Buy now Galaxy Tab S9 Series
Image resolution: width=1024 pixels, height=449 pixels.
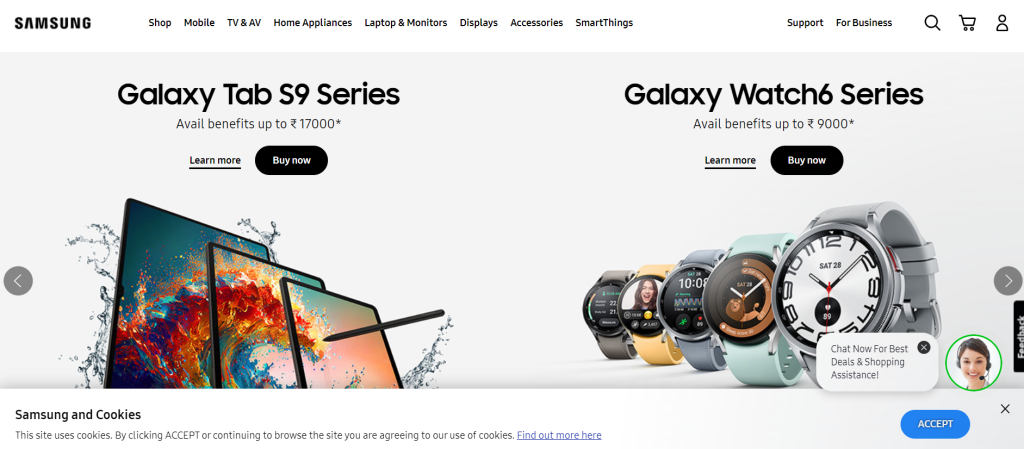tap(291, 160)
